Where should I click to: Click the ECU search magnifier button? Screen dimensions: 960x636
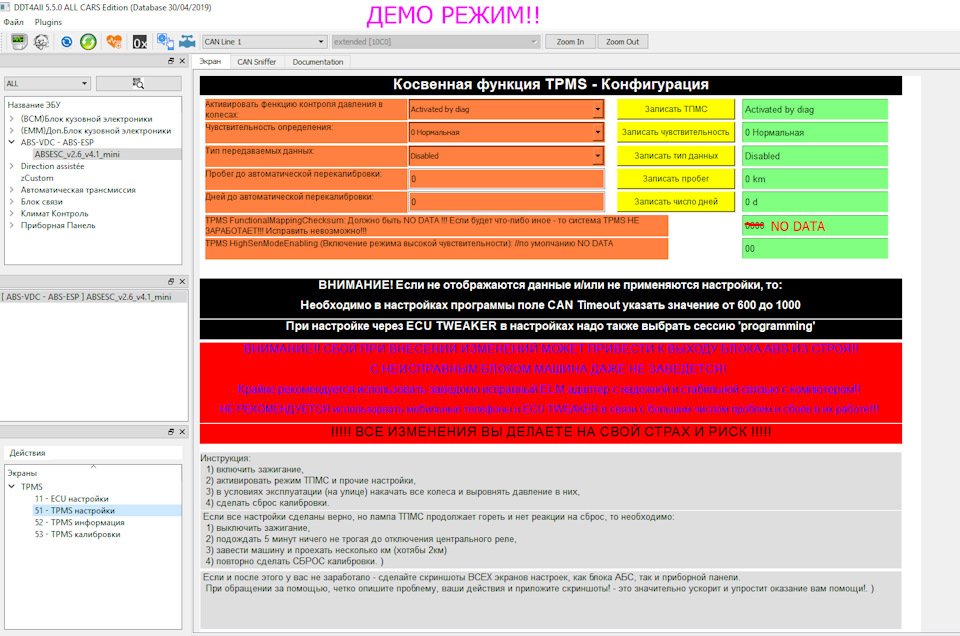pyautogui.click(x=139, y=83)
